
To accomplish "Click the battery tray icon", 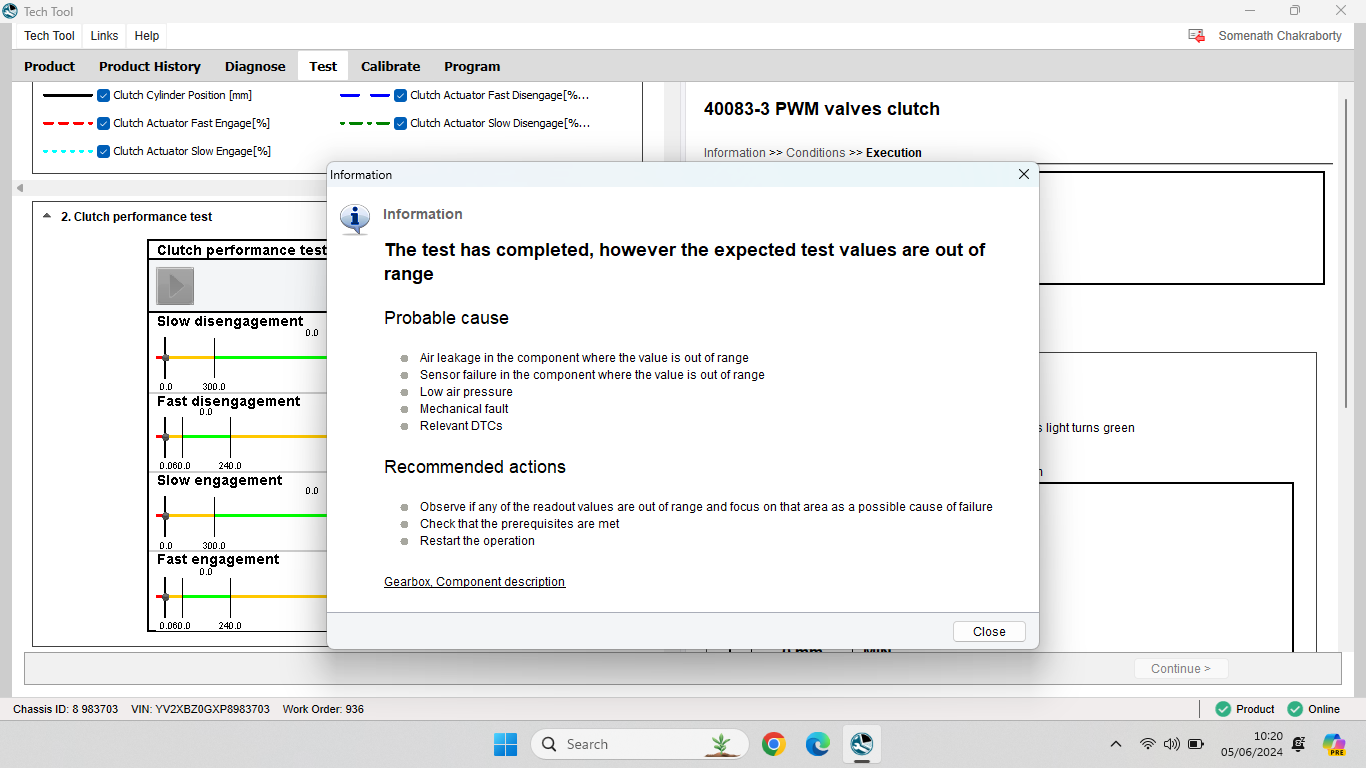I will click(x=1196, y=744).
